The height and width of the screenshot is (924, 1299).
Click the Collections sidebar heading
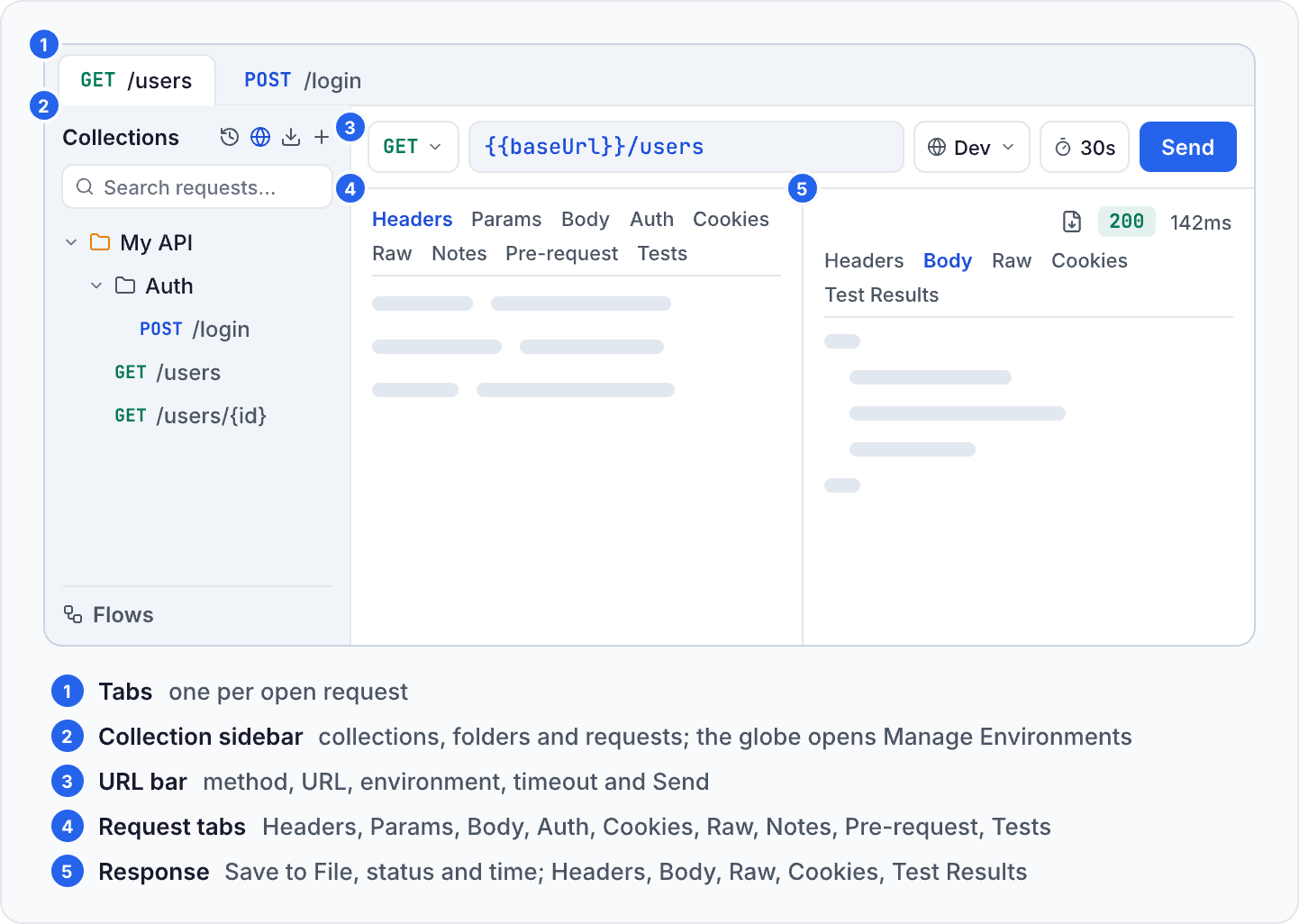pos(121,137)
